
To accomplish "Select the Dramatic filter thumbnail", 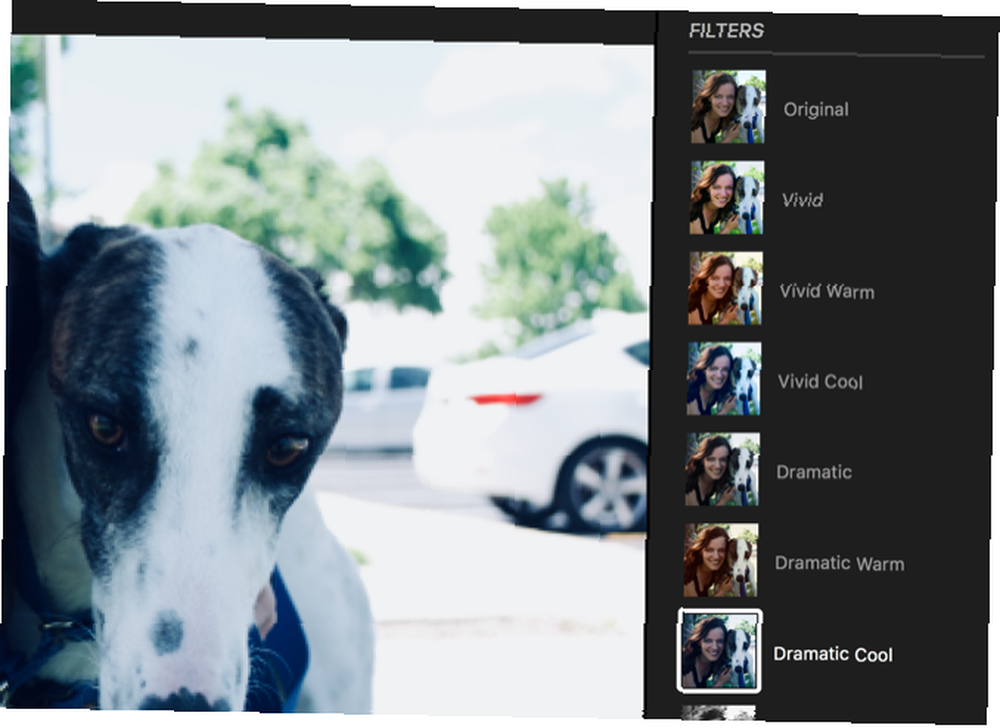I will pos(723,469).
